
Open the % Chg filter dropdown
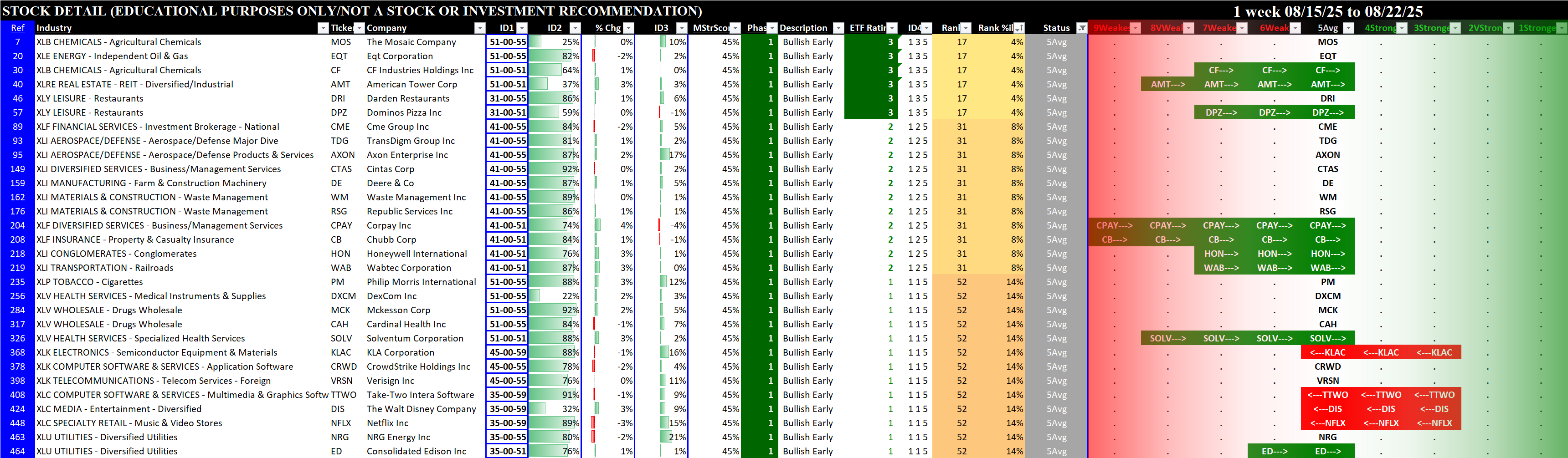click(629, 28)
